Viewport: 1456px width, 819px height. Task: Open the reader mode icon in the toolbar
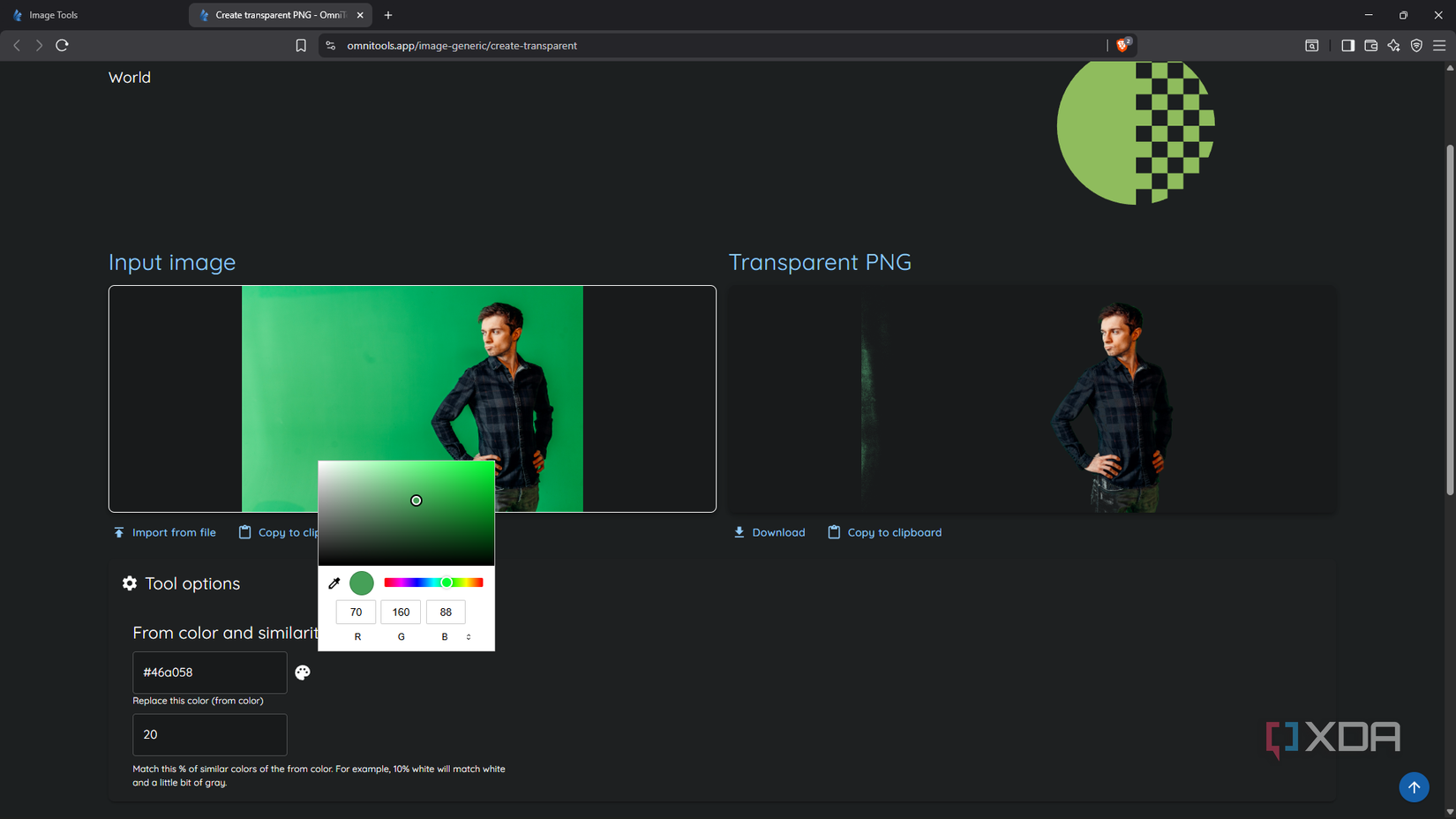point(1312,45)
